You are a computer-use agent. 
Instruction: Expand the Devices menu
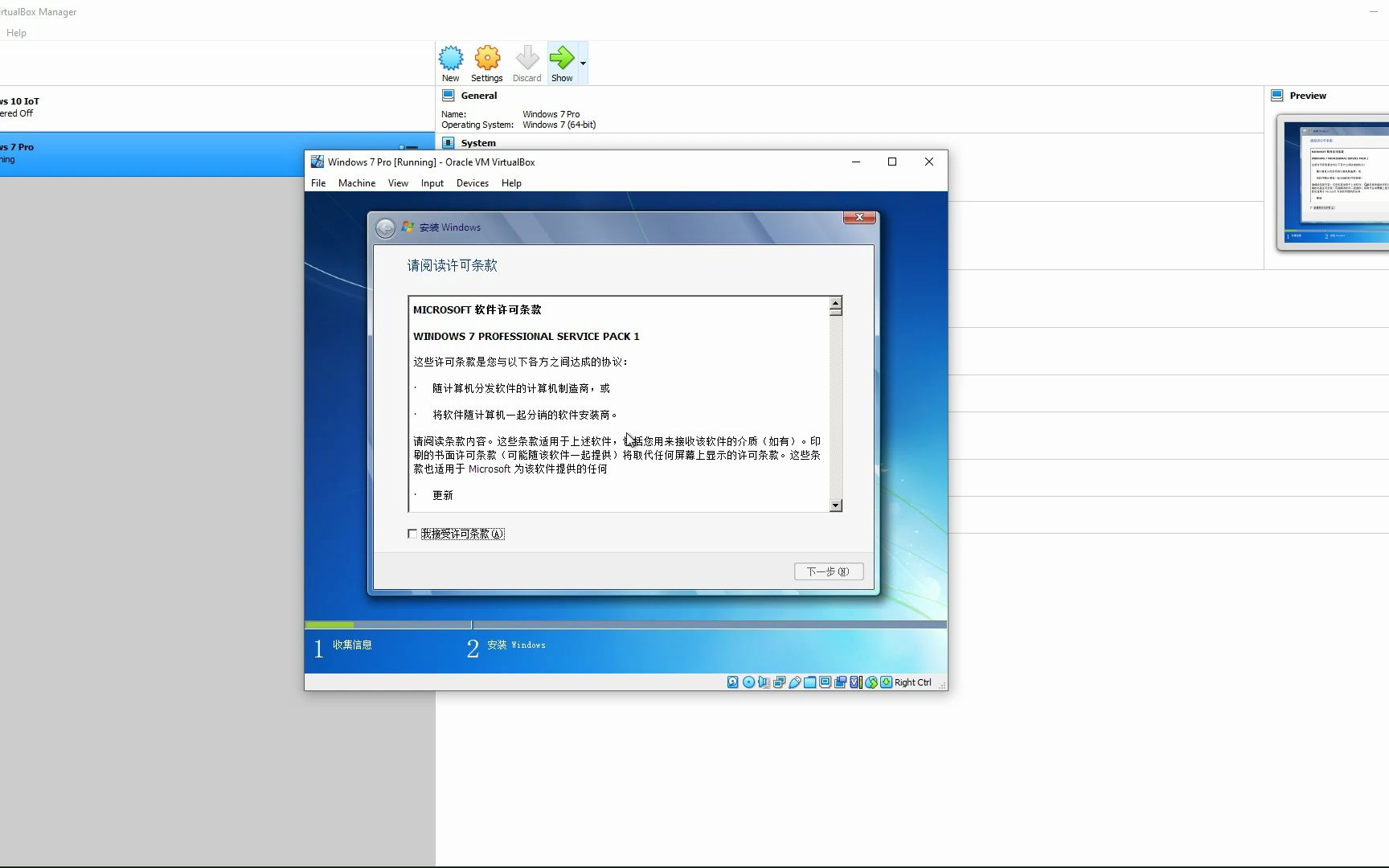coord(473,183)
